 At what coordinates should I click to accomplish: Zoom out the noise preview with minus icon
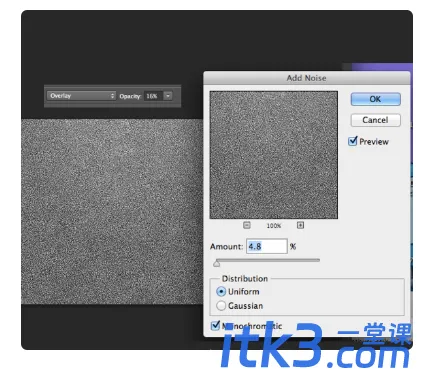[246, 225]
